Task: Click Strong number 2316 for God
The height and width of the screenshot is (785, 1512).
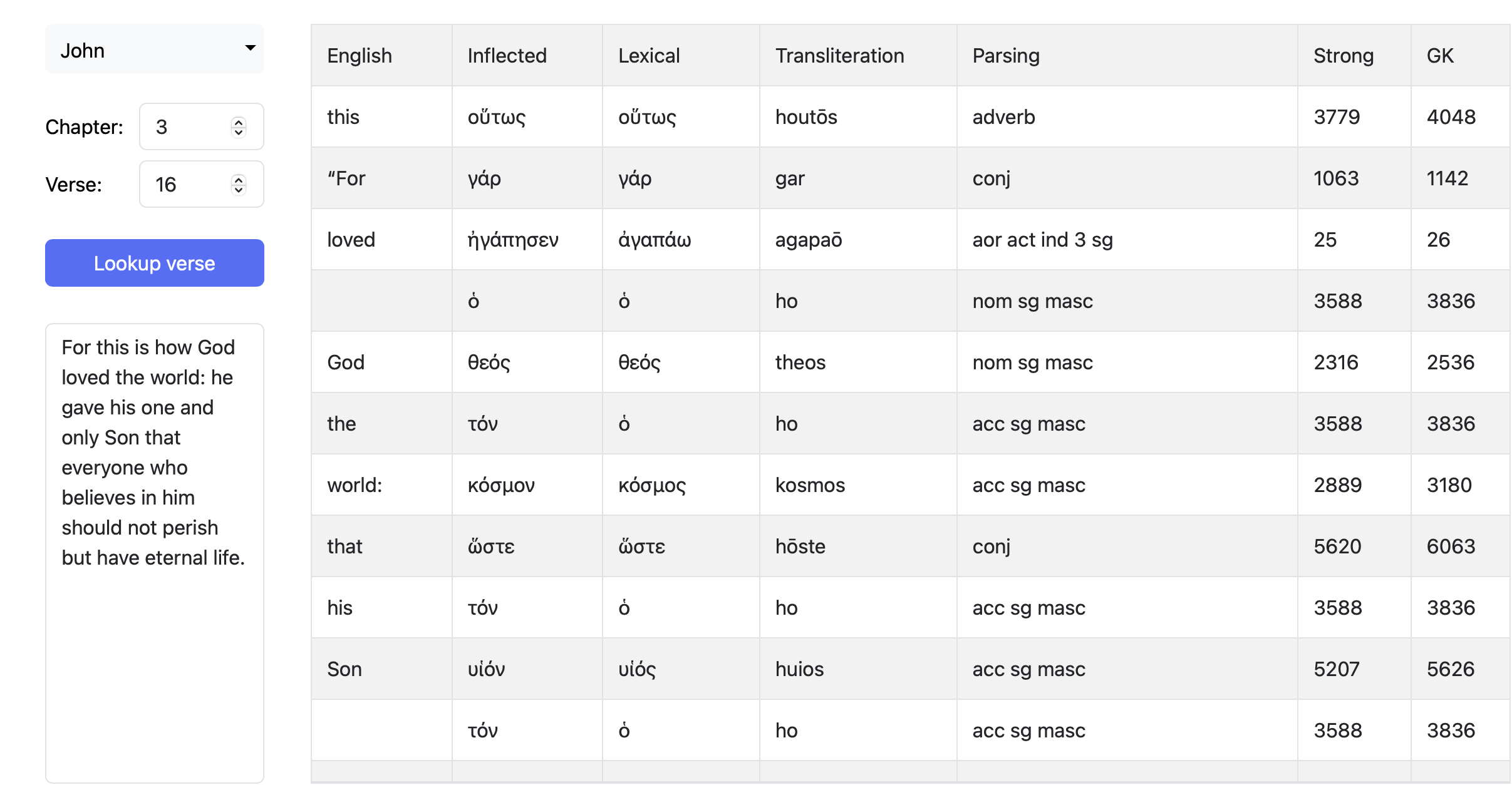Action: [1336, 362]
